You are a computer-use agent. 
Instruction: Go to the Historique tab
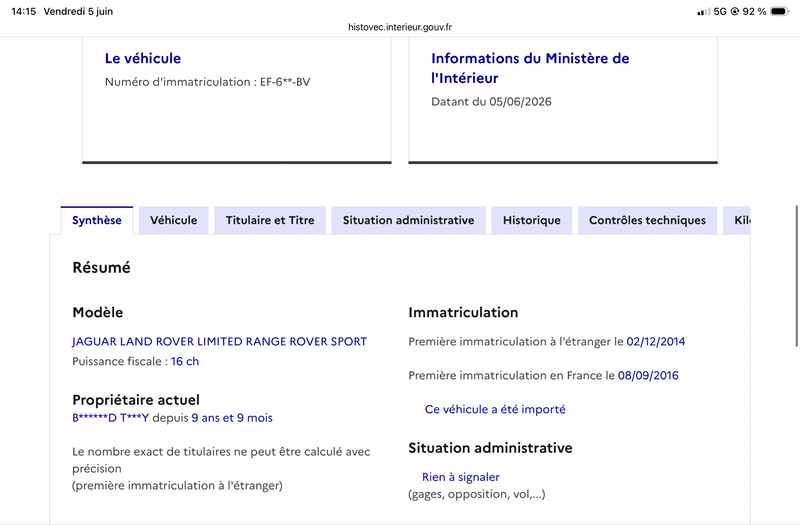tap(532, 220)
